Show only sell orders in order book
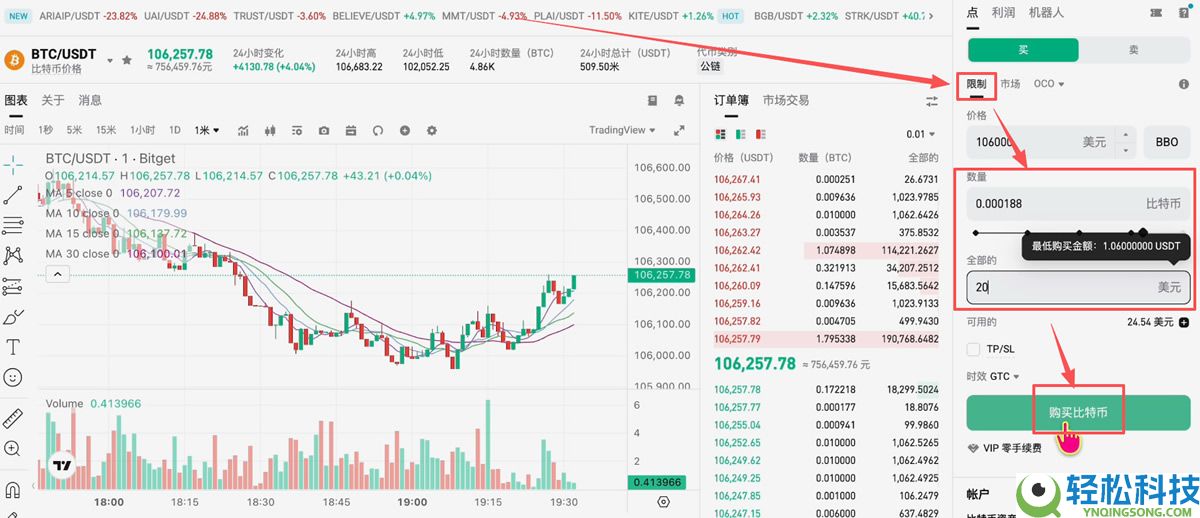The width and height of the screenshot is (1200, 518). point(762,134)
